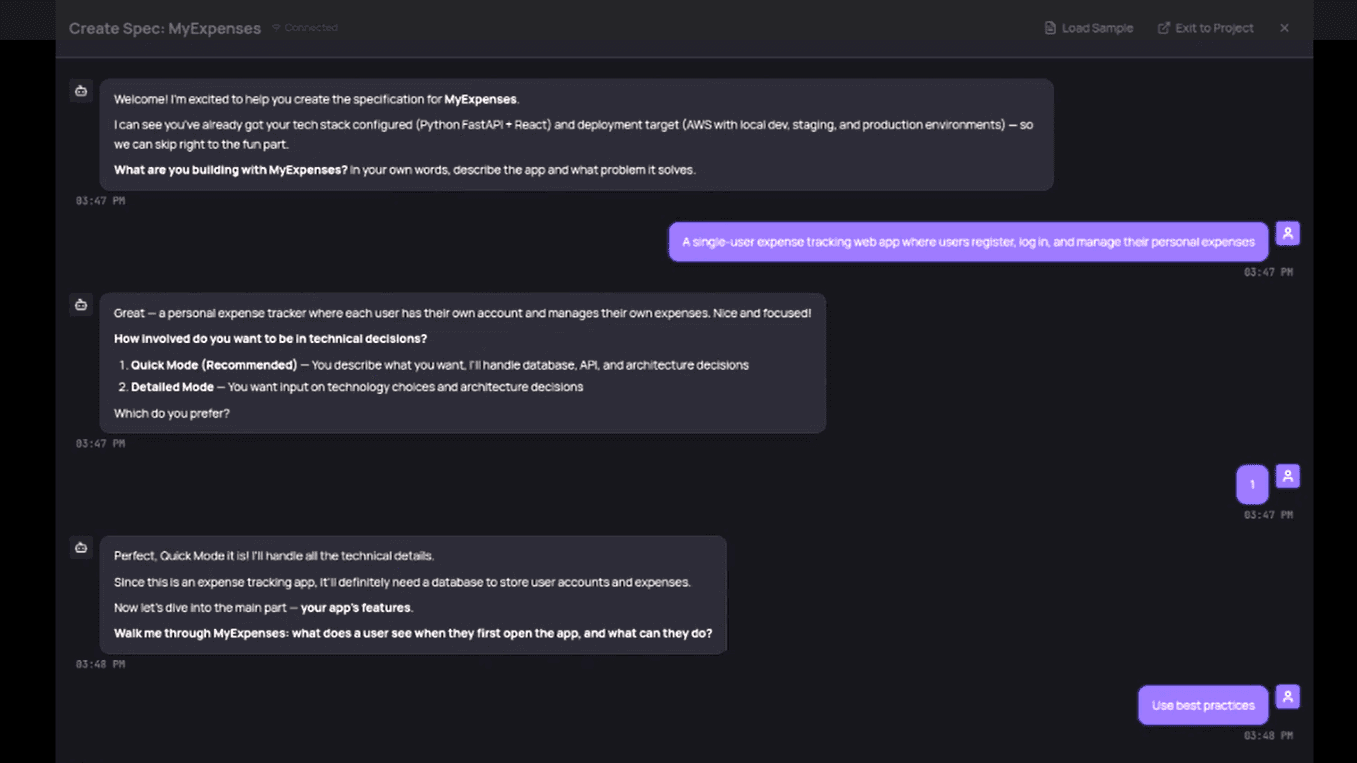Click the Detailed Mode option text
The width and height of the screenshot is (1357, 763).
172,387
